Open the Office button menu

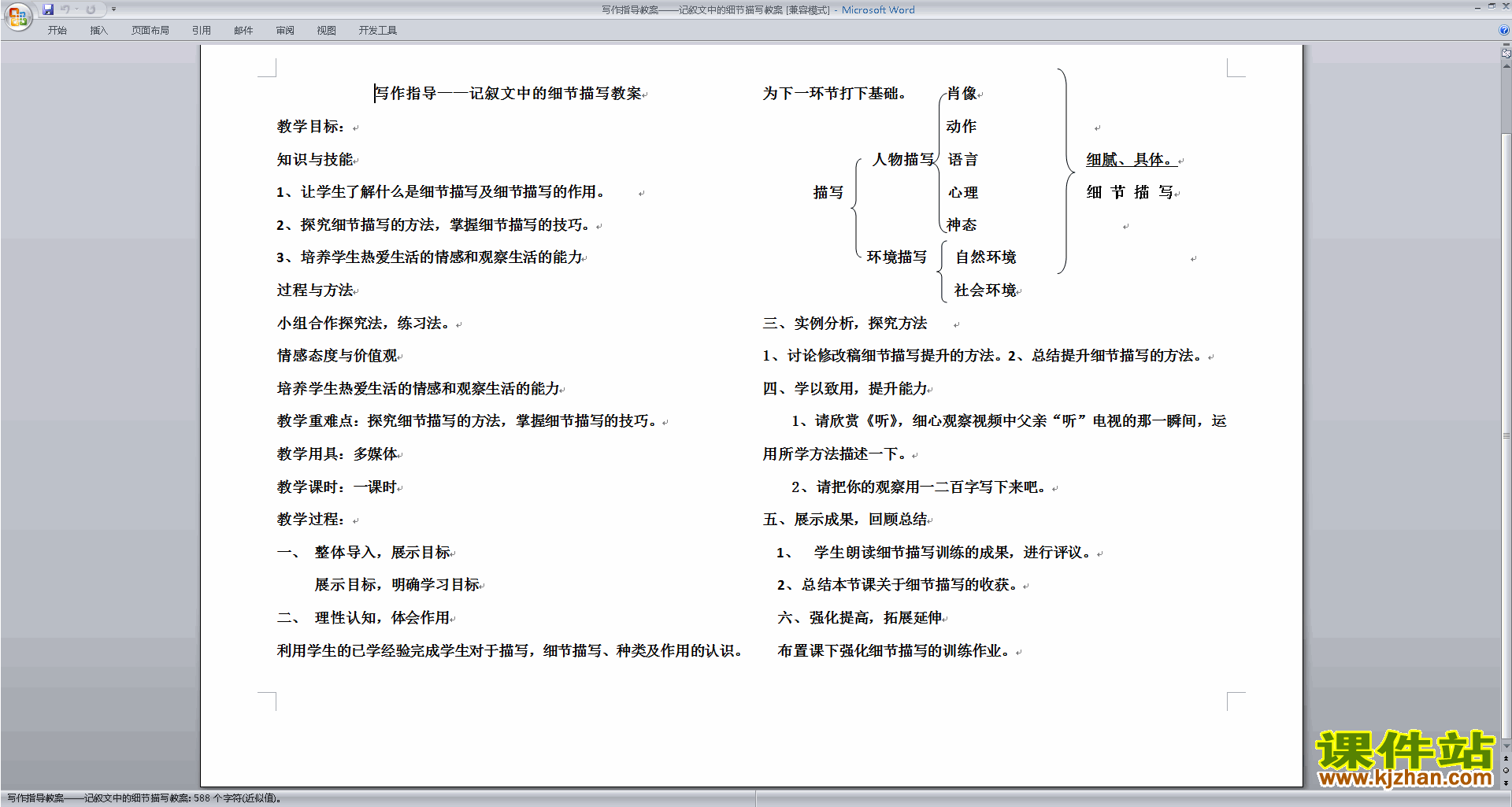coord(17,16)
